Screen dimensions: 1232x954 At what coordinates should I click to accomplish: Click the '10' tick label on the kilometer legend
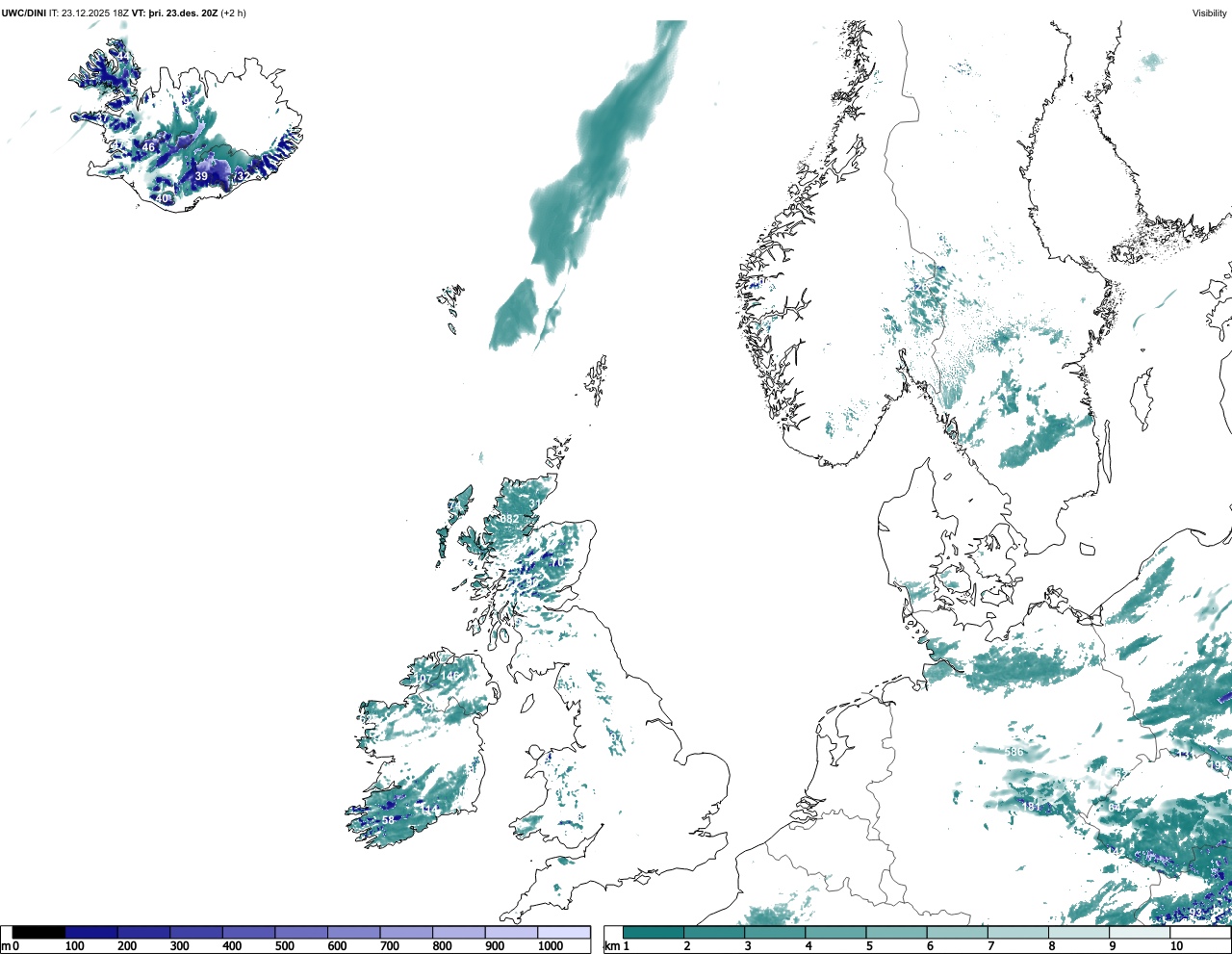pos(1176,946)
